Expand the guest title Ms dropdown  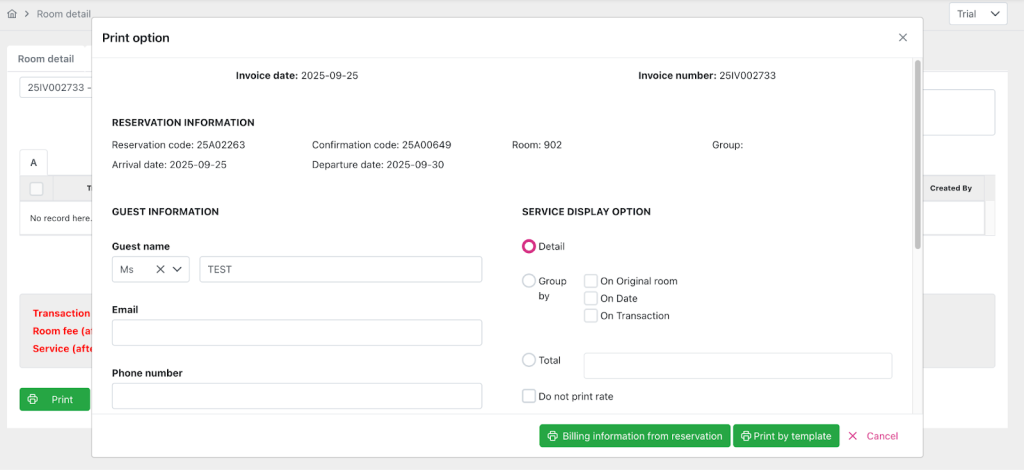[179, 269]
